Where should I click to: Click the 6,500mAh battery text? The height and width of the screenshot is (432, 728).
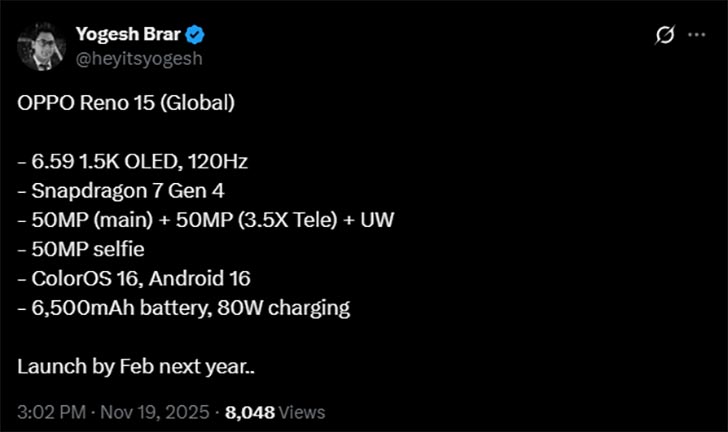(x=136, y=308)
